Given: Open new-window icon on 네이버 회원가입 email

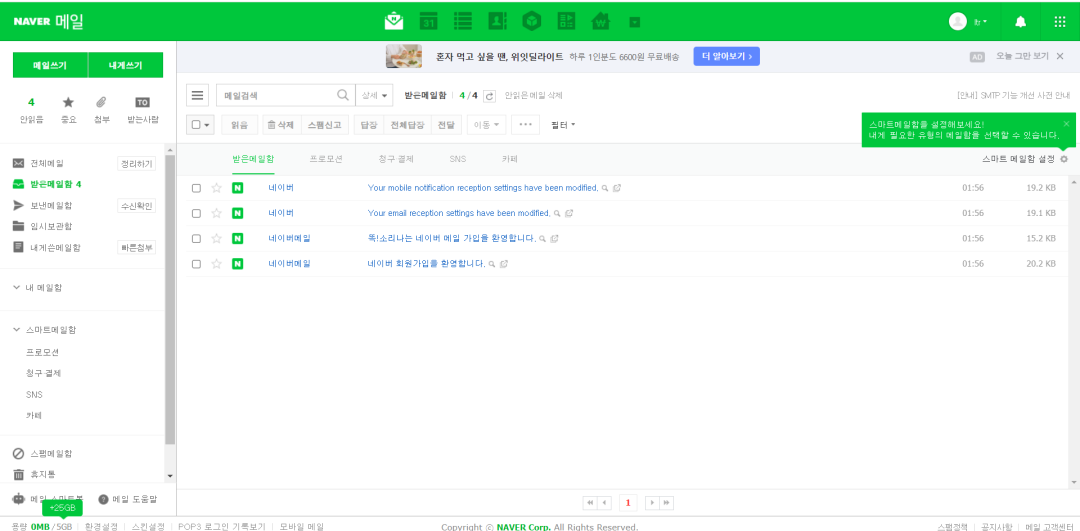Looking at the screenshot, I should 504,264.
